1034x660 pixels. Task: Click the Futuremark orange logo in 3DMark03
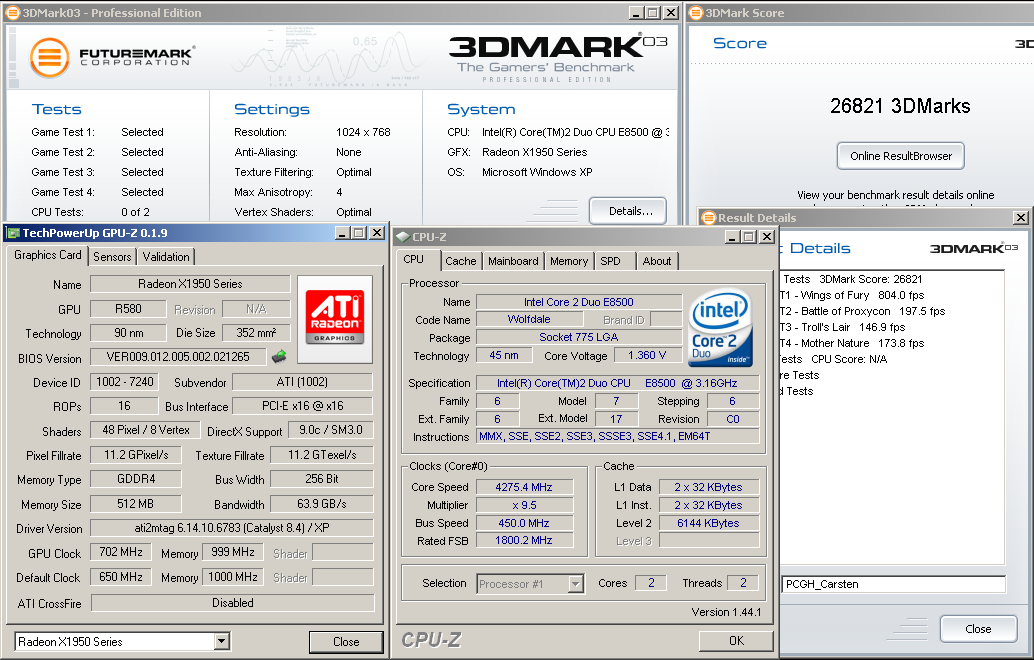(49, 57)
